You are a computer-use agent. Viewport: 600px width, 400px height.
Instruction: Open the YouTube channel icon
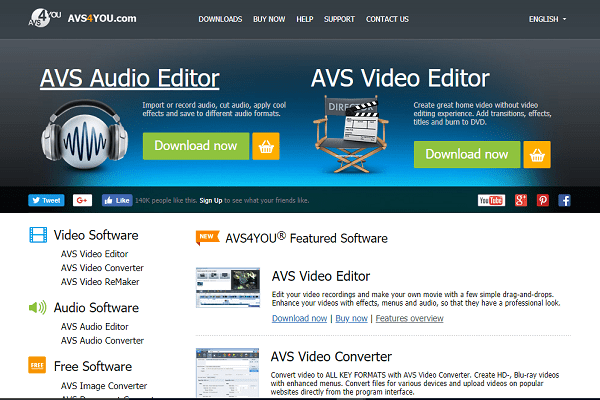[491, 200]
